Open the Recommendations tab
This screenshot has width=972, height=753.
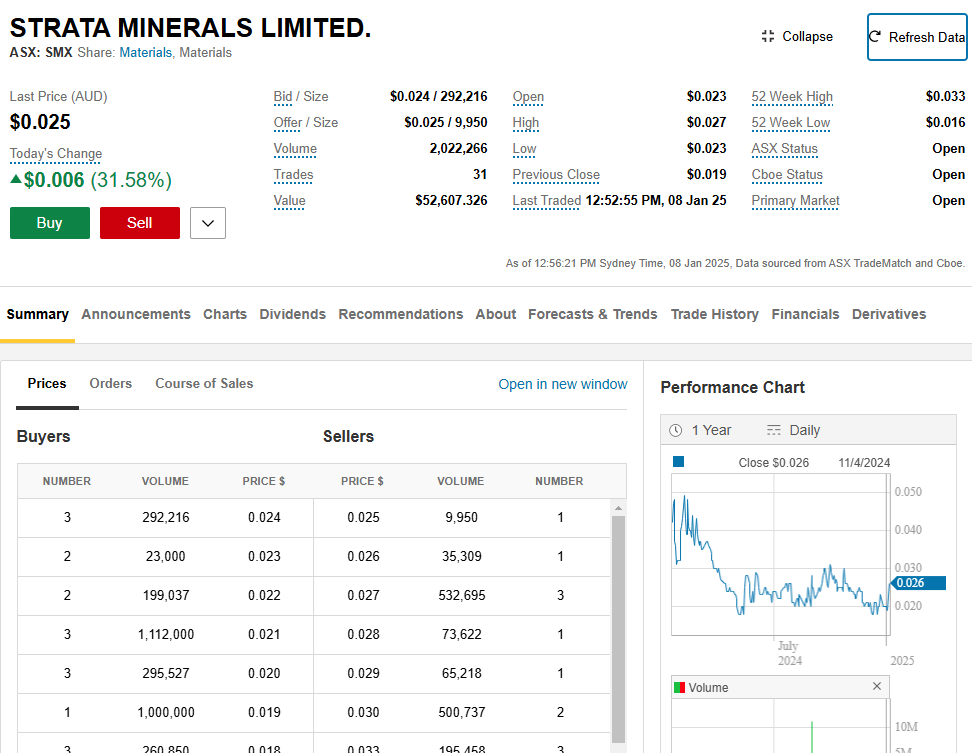(x=400, y=314)
